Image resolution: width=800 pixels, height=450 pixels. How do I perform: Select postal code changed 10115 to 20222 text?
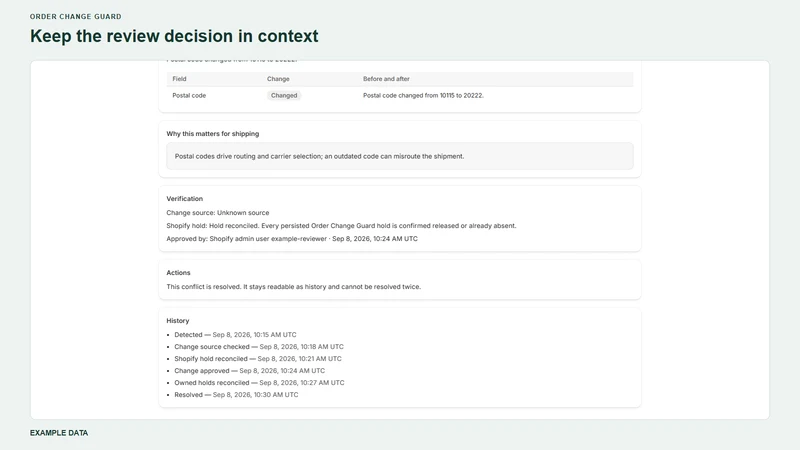423,95
